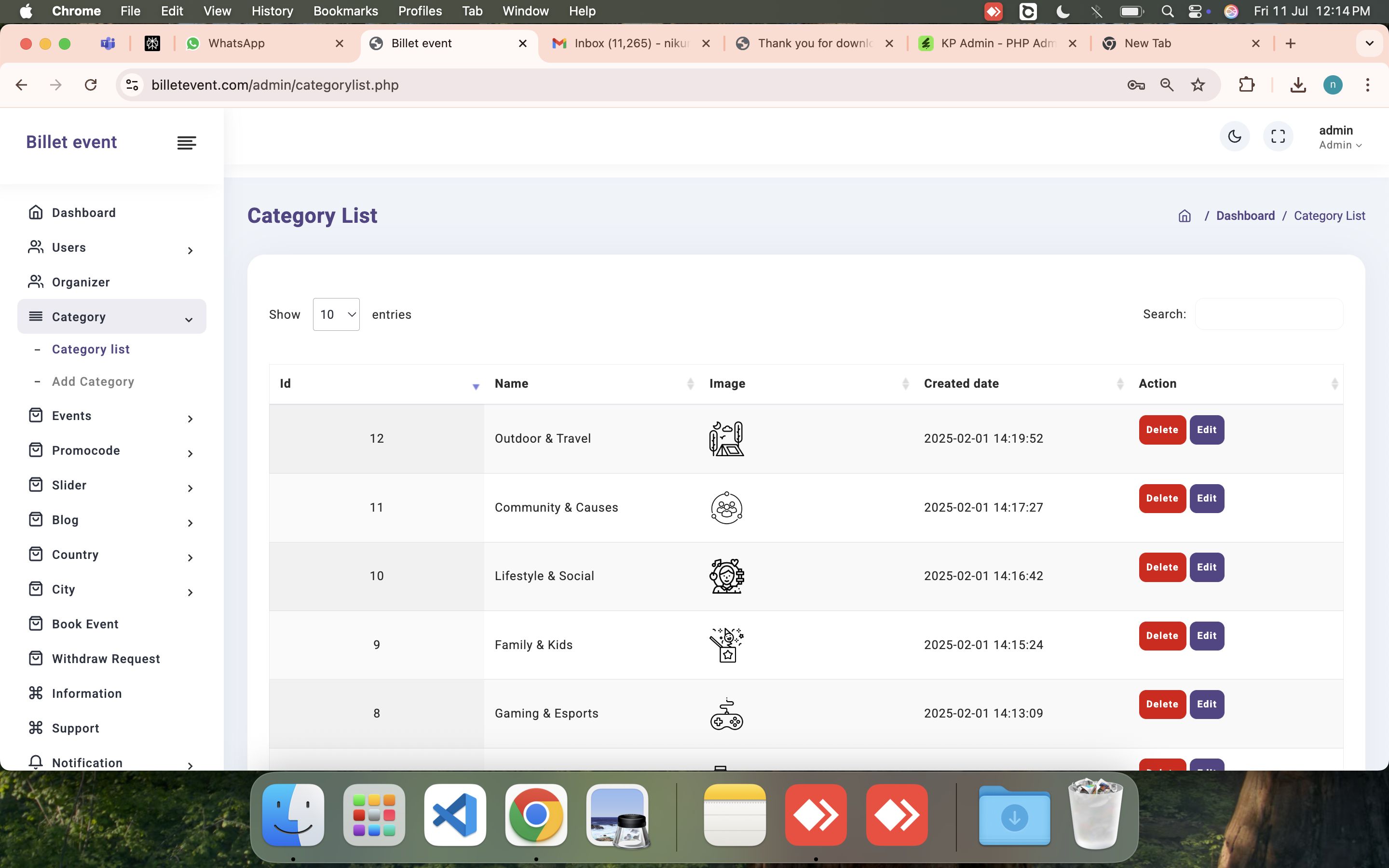Click the page zoom magnifier icon
The height and width of the screenshot is (868, 1389).
[x=1167, y=85]
